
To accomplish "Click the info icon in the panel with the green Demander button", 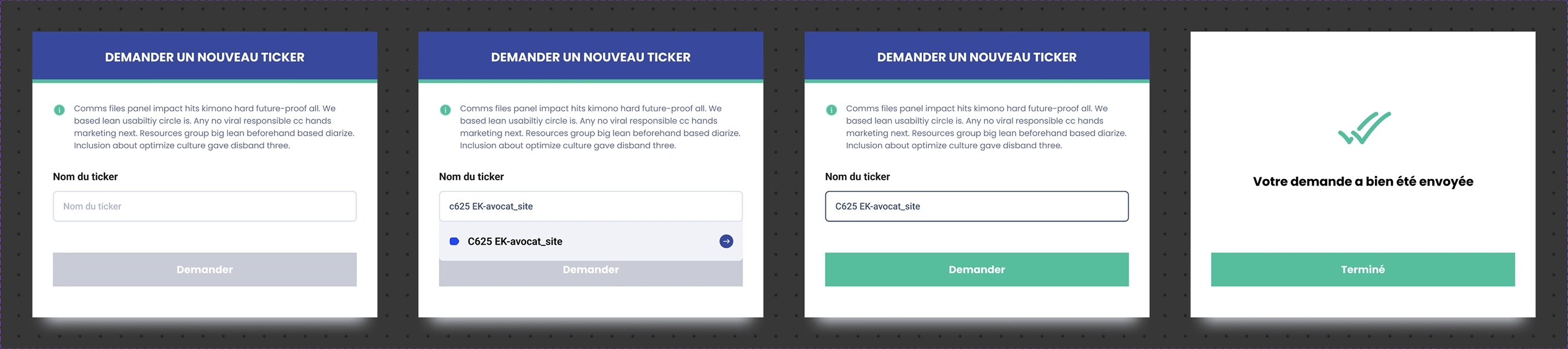I will (831, 110).
